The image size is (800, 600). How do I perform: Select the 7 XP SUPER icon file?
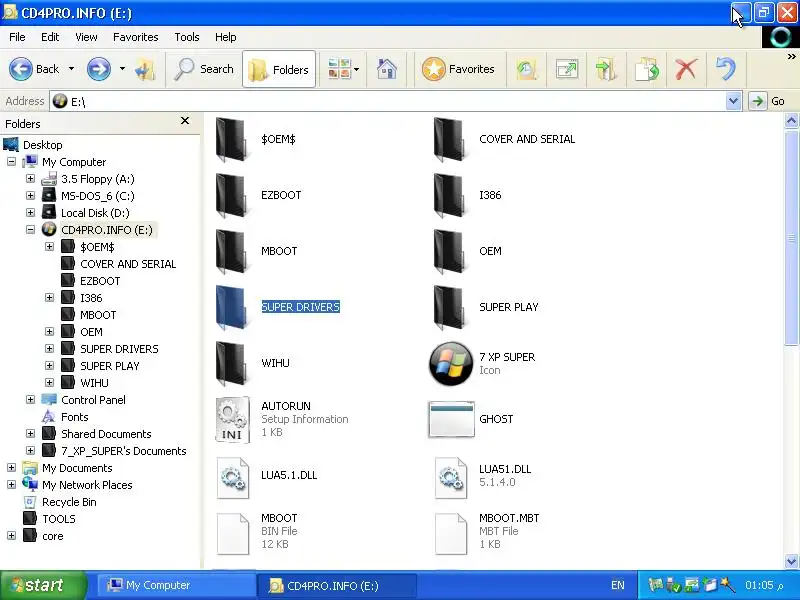click(x=451, y=364)
